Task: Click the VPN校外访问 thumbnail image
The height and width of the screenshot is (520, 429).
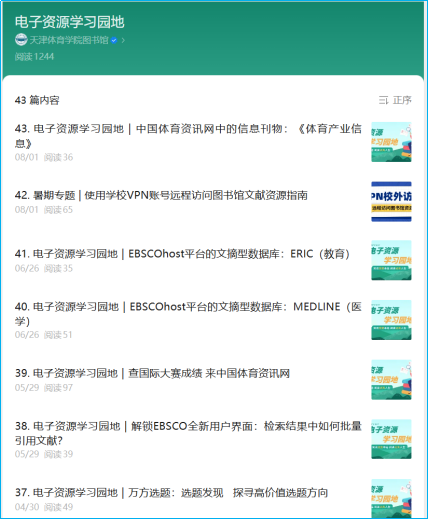Action: coord(391,201)
